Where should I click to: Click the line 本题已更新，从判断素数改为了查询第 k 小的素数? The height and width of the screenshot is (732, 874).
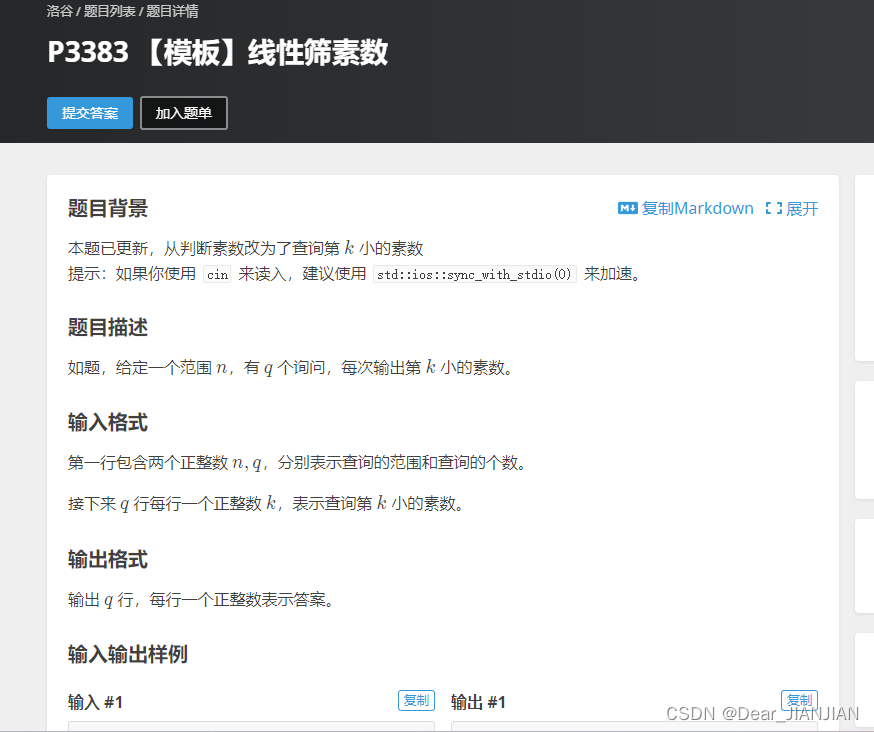pyautogui.click(x=246, y=248)
